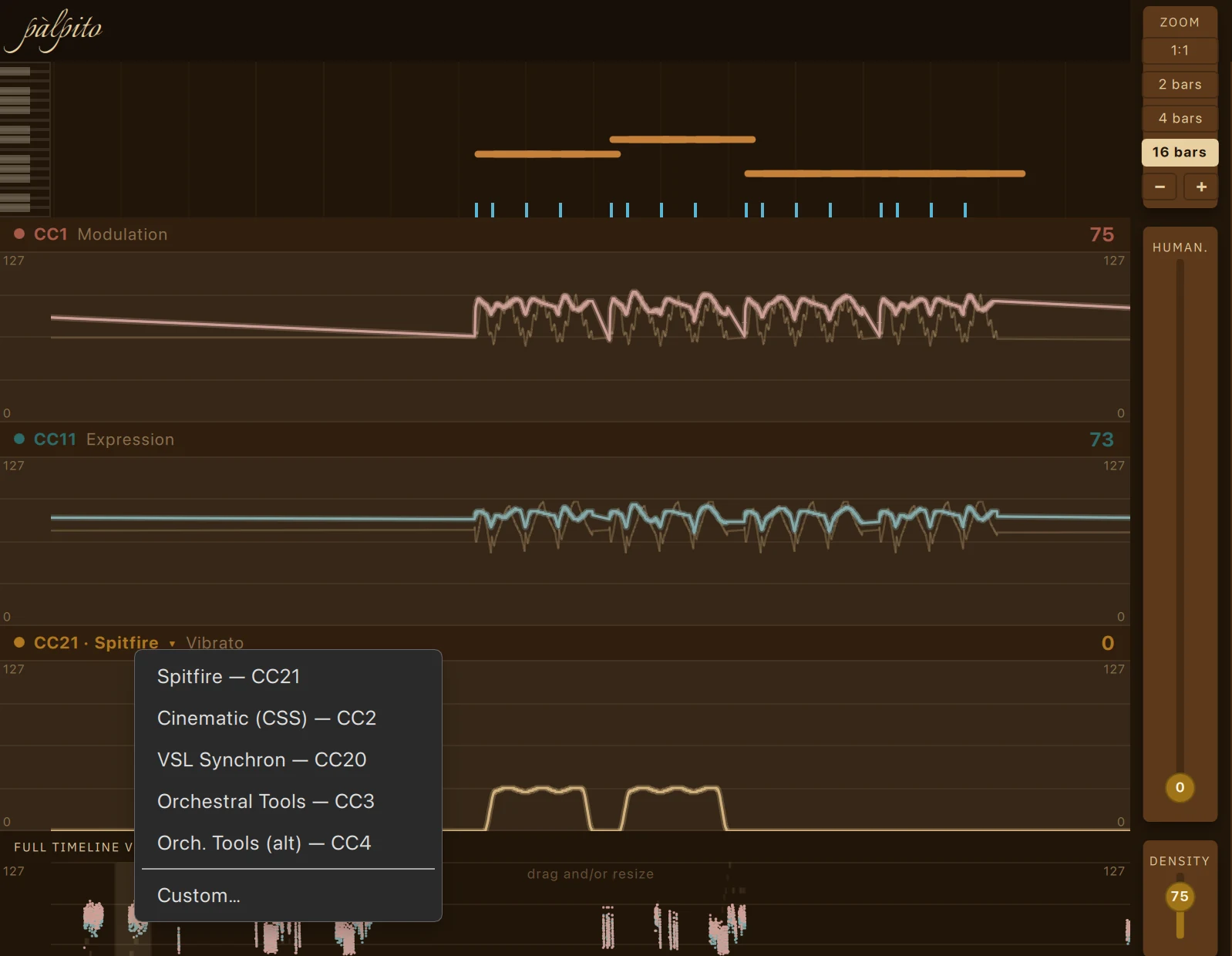
Task: Toggle the CC11 Expression lane dot
Action: coord(19,439)
